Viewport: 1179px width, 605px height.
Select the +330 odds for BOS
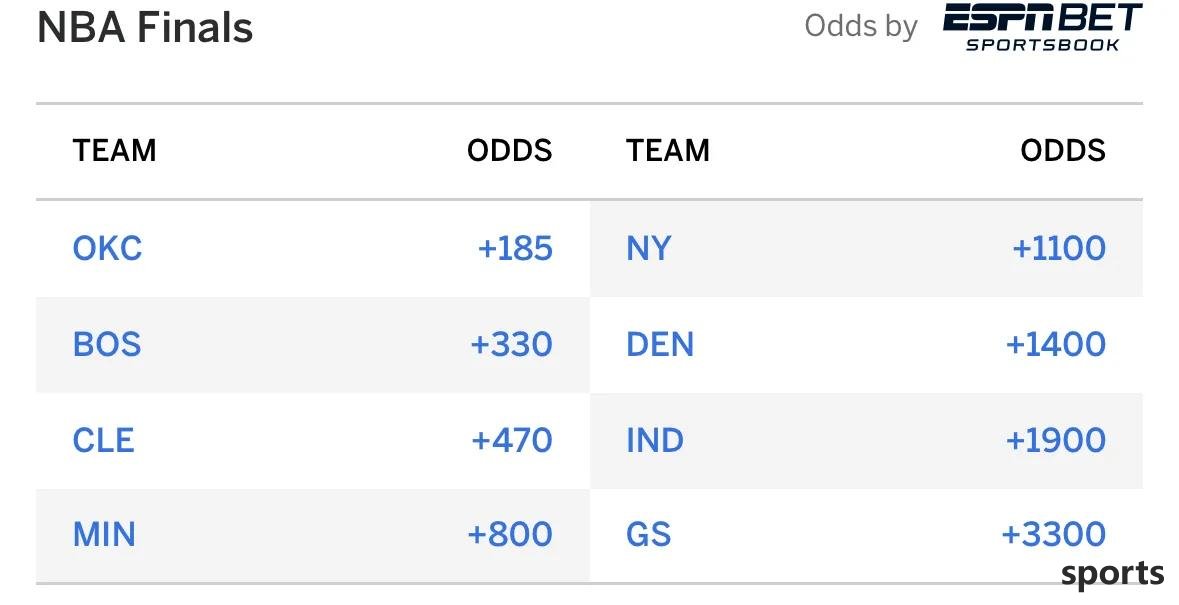coord(511,344)
